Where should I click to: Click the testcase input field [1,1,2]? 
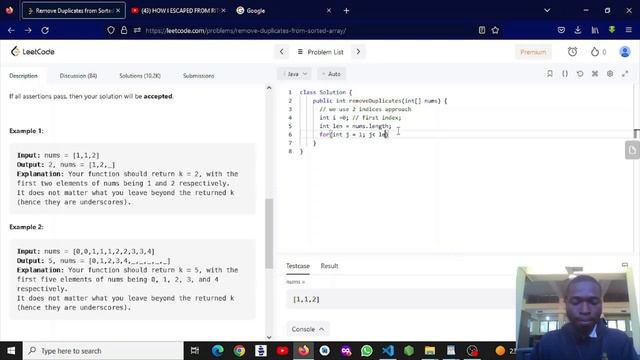(x=401, y=299)
